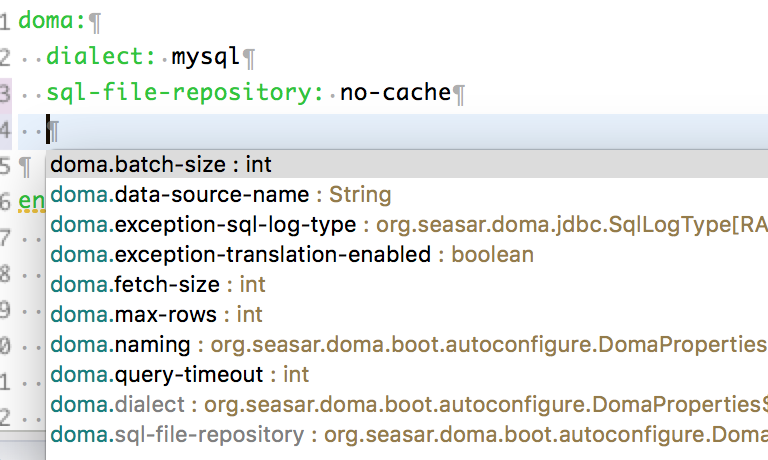Click the mysql value in the editor

(x=205, y=56)
